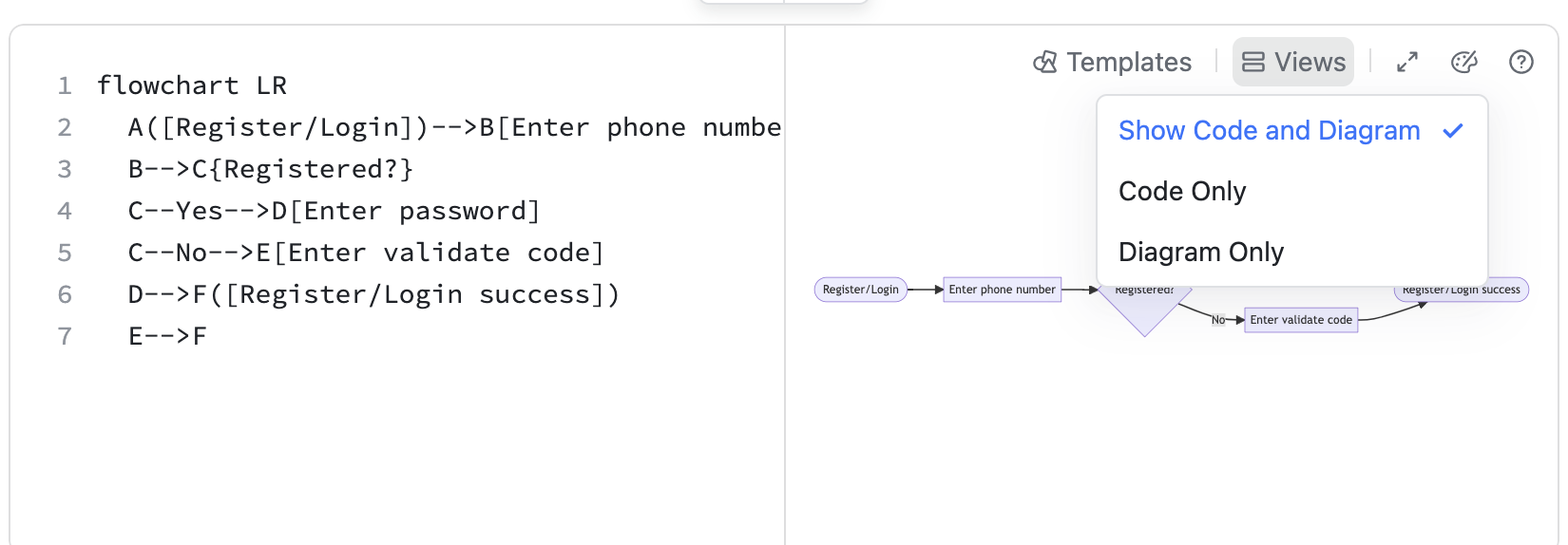Select the Enter validate code node
Image resolution: width=1568 pixels, height=545 pixels.
(x=1300, y=320)
